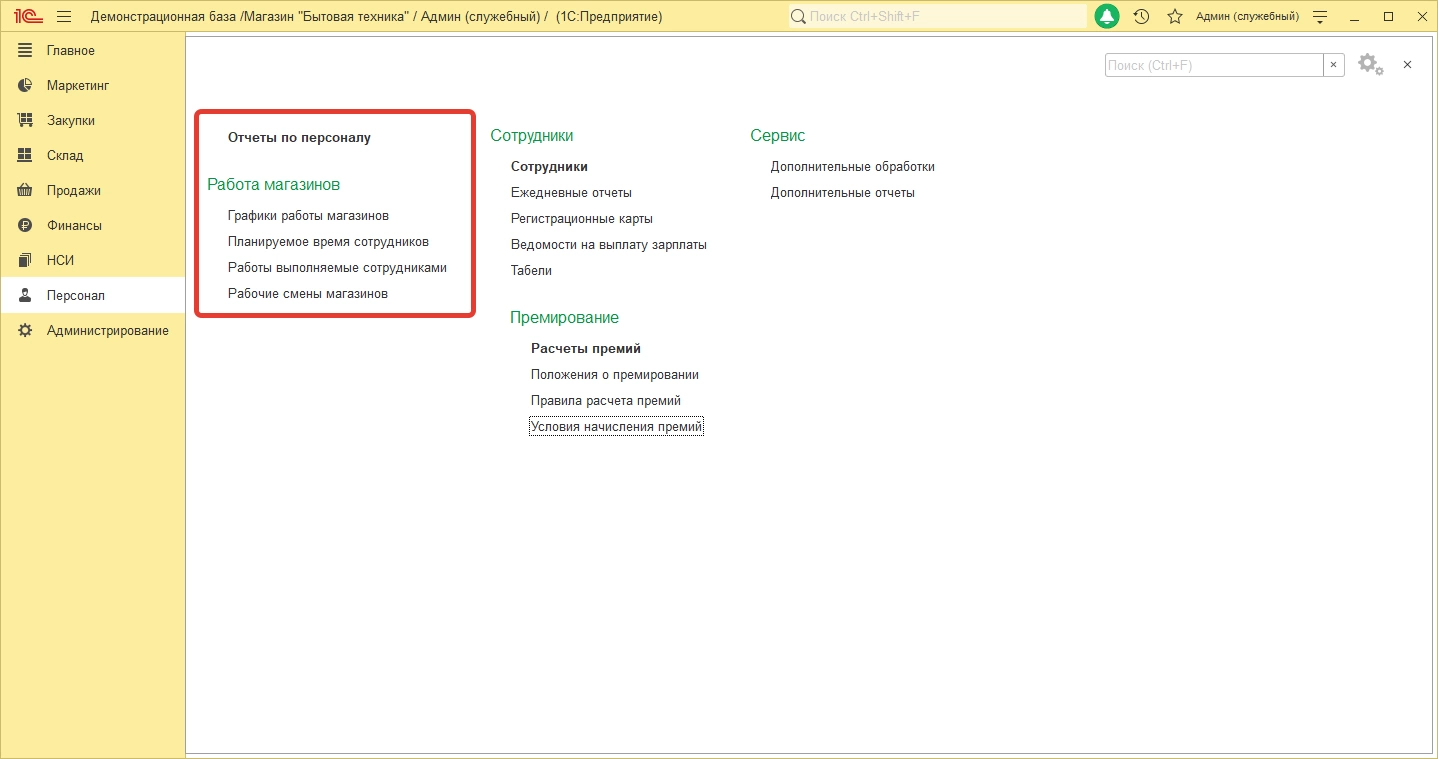Open notifications bell icon
Viewport: 1438px width, 759px height.
pyautogui.click(x=1107, y=17)
